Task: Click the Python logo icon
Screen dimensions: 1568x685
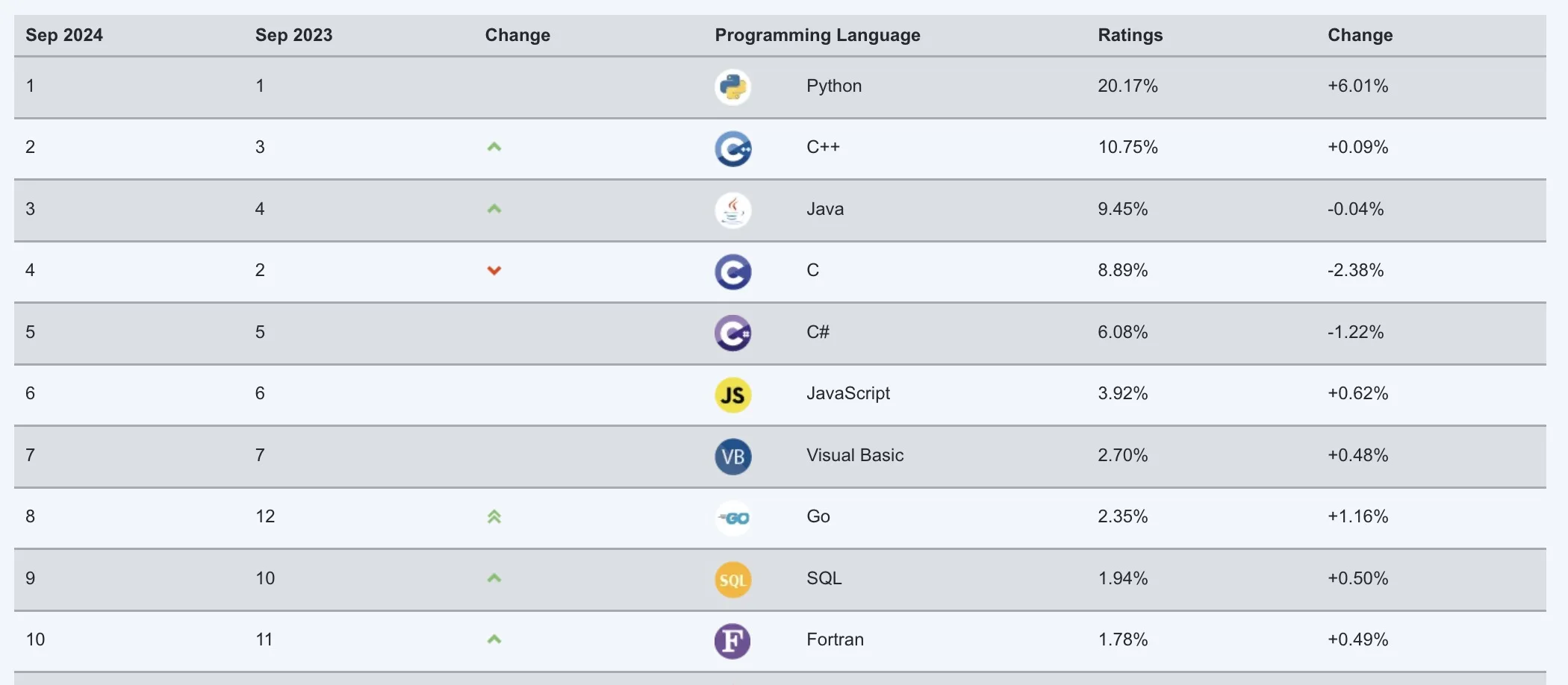Action: (732, 87)
